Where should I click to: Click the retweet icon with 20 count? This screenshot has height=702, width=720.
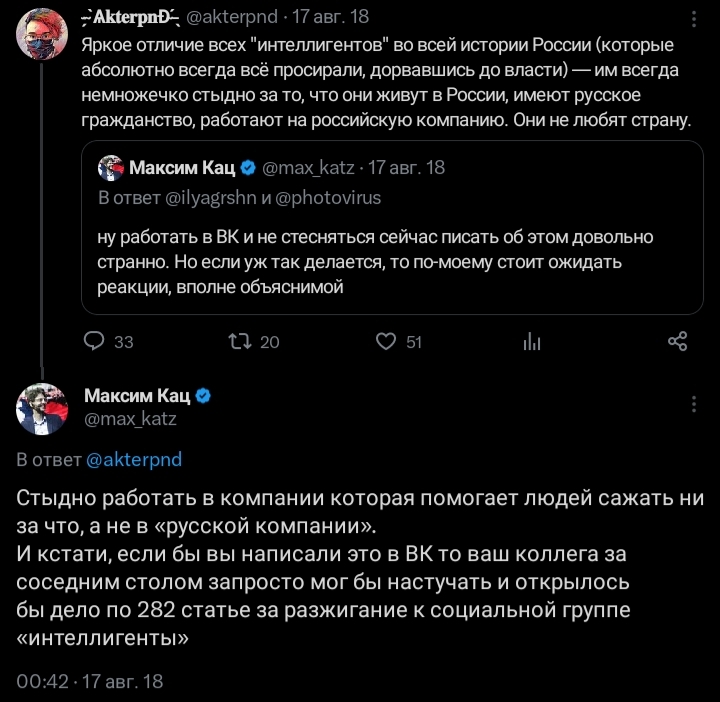[239, 341]
